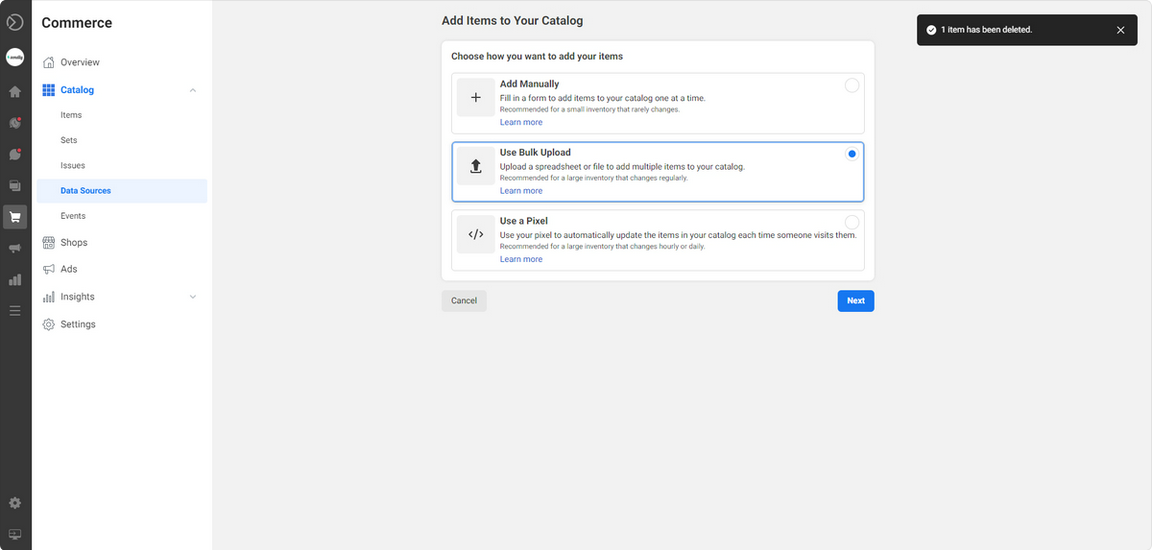The width and height of the screenshot is (1152, 550).
Task: Click the Insights bar chart icon
Action: coord(48,297)
